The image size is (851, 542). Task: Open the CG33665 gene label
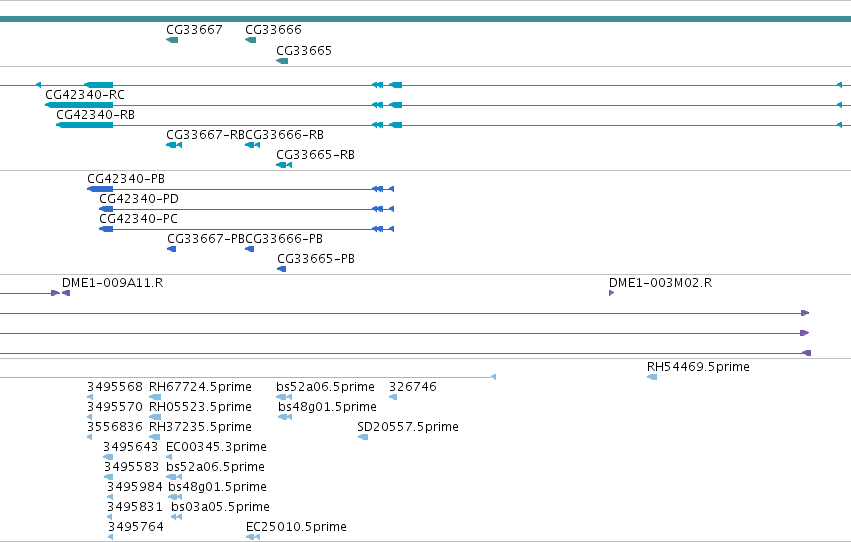pos(304,51)
